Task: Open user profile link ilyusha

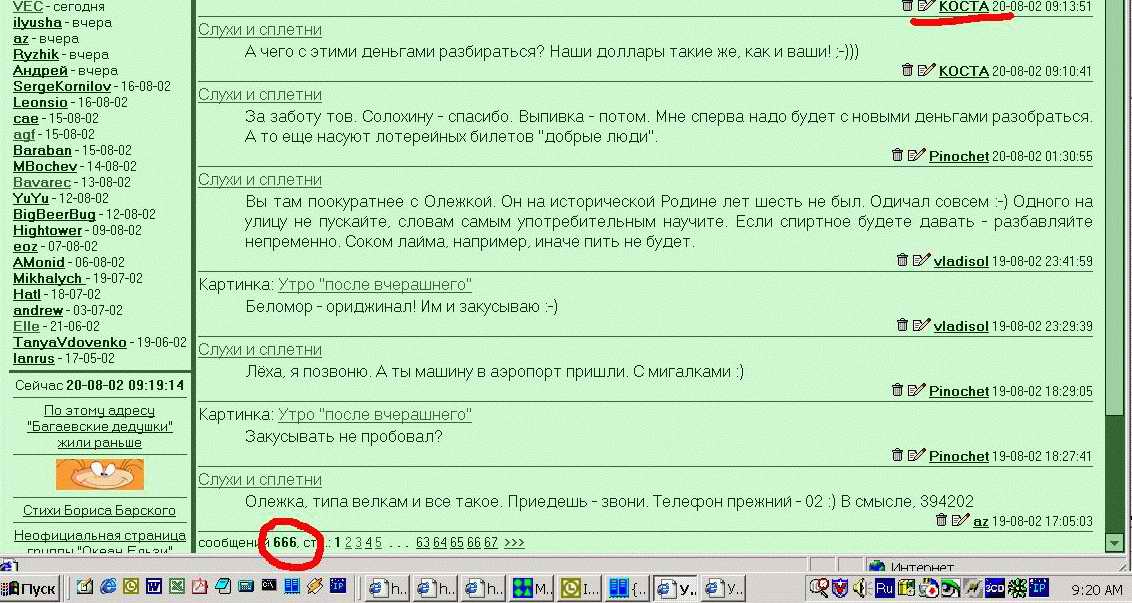Action: [x=37, y=22]
